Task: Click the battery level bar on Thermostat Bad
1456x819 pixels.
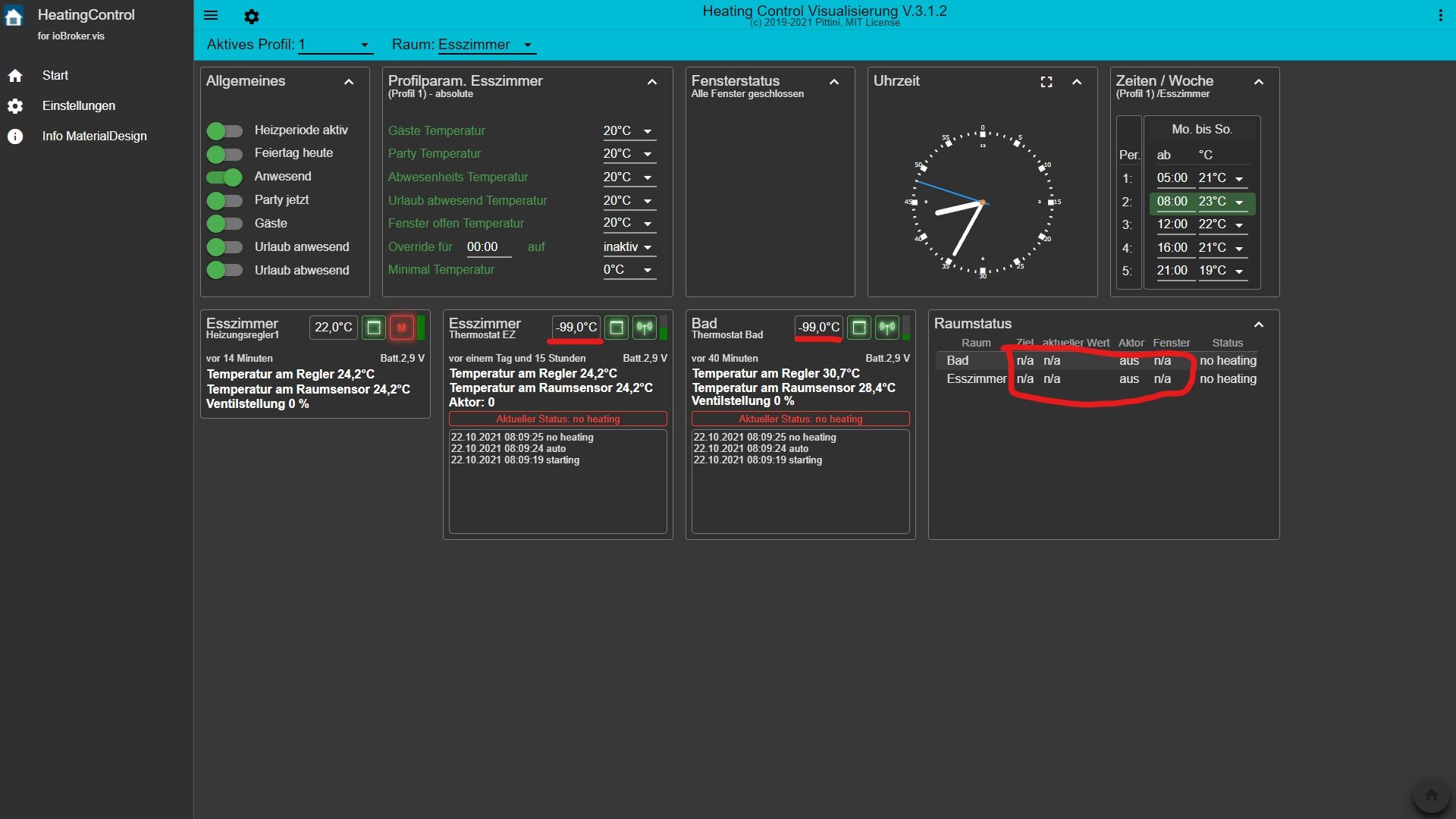Action: tap(906, 328)
